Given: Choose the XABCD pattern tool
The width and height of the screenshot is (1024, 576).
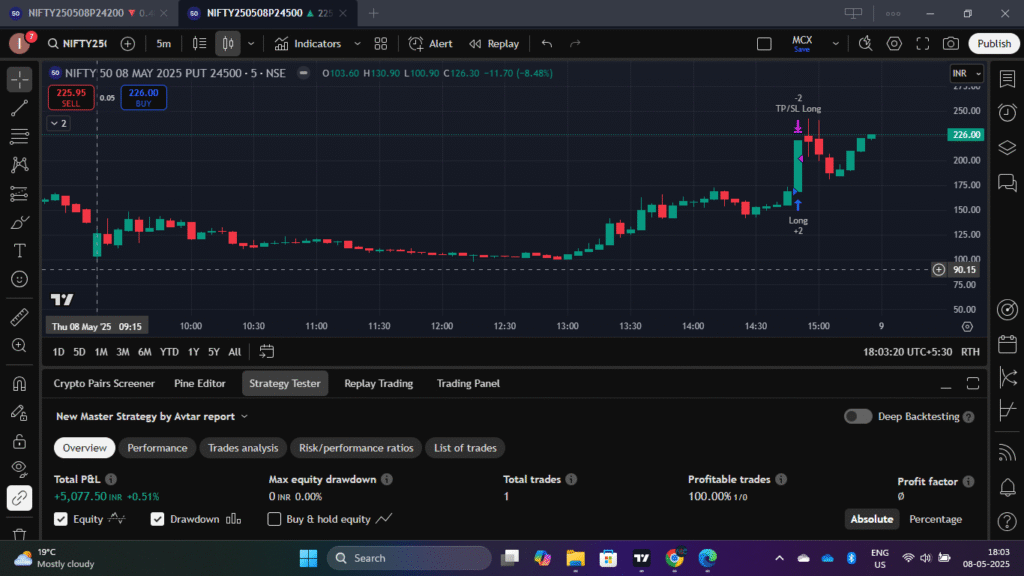Looking at the screenshot, I should [20, 165].
